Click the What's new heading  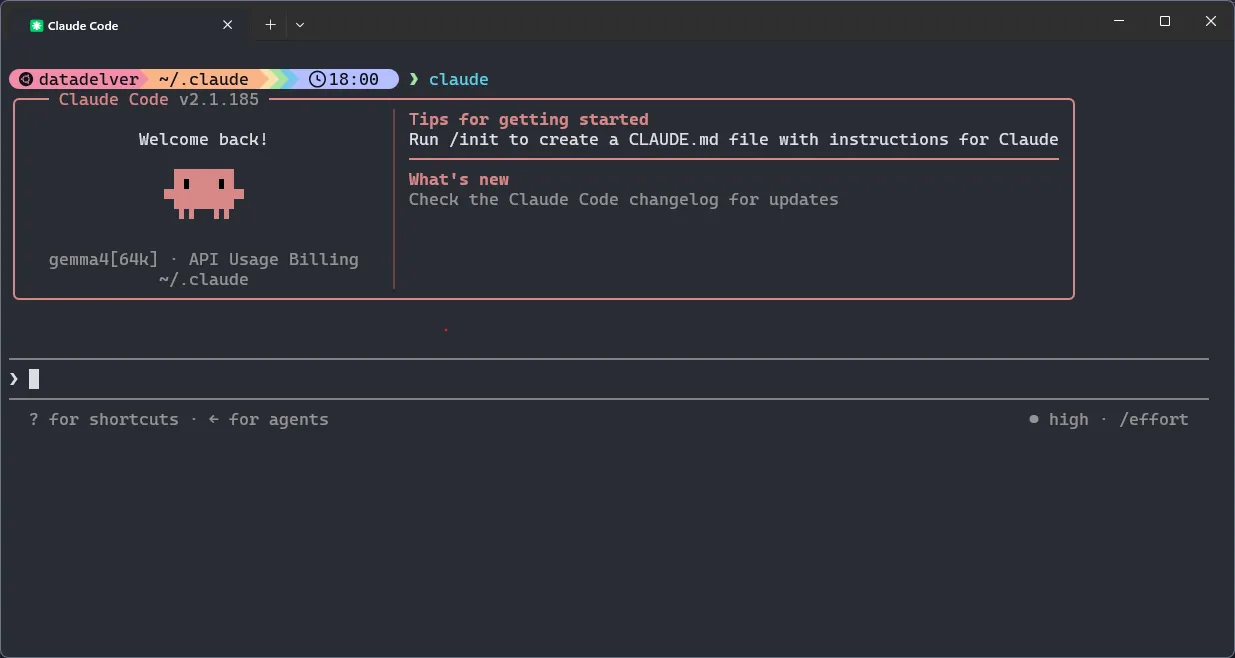click(x=459, y=179)
